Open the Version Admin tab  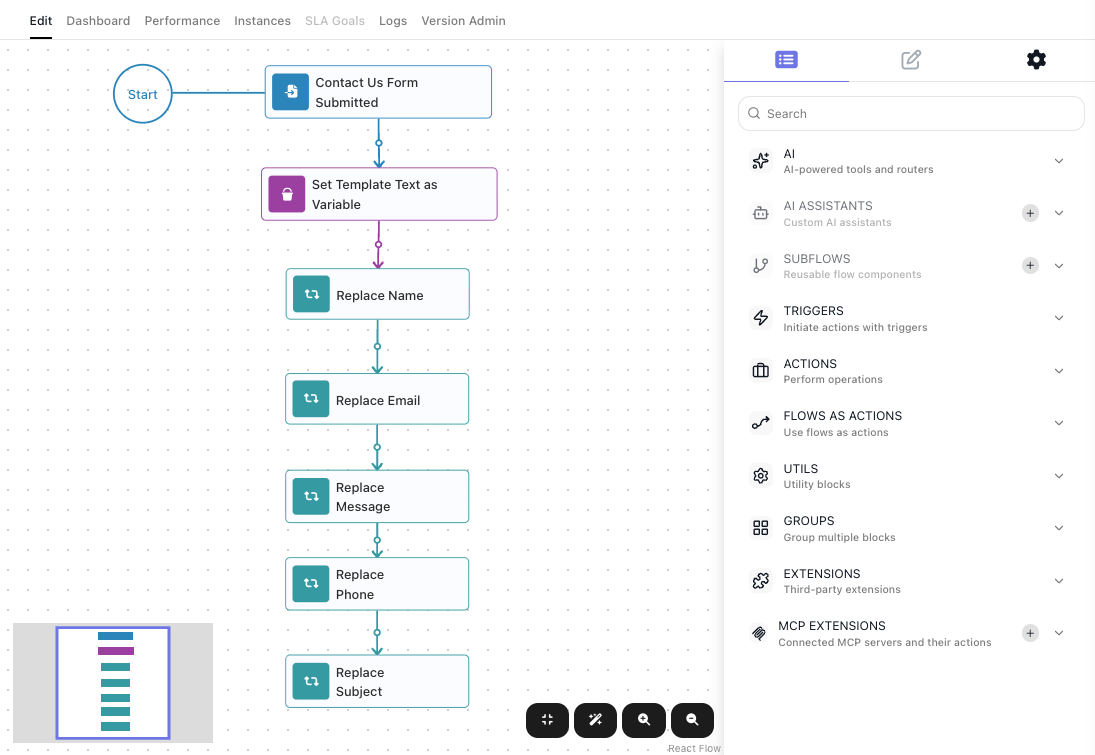click(x=463, y=21)
